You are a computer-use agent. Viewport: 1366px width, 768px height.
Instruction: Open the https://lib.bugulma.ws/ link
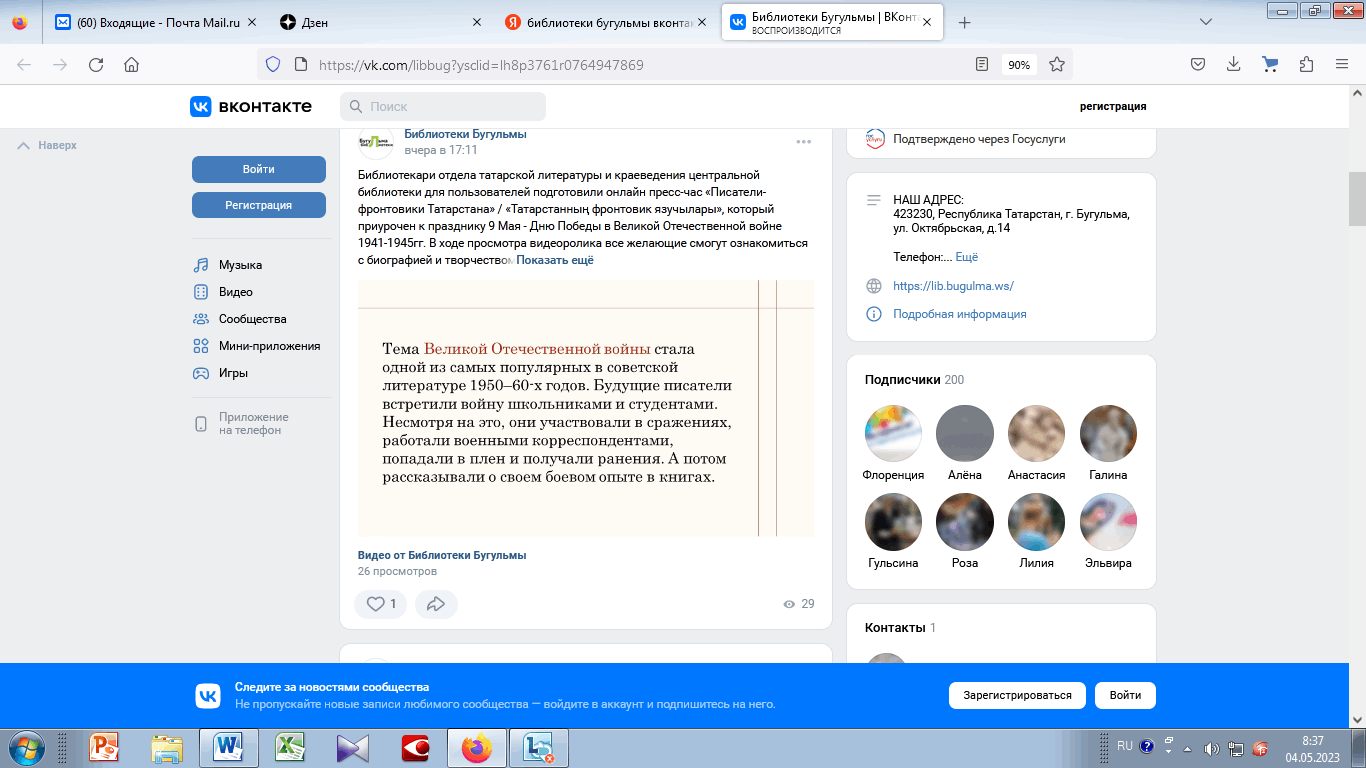953,286
